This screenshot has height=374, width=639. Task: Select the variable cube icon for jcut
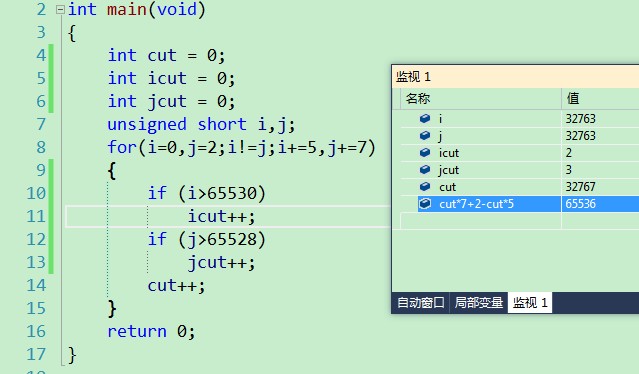425,169
